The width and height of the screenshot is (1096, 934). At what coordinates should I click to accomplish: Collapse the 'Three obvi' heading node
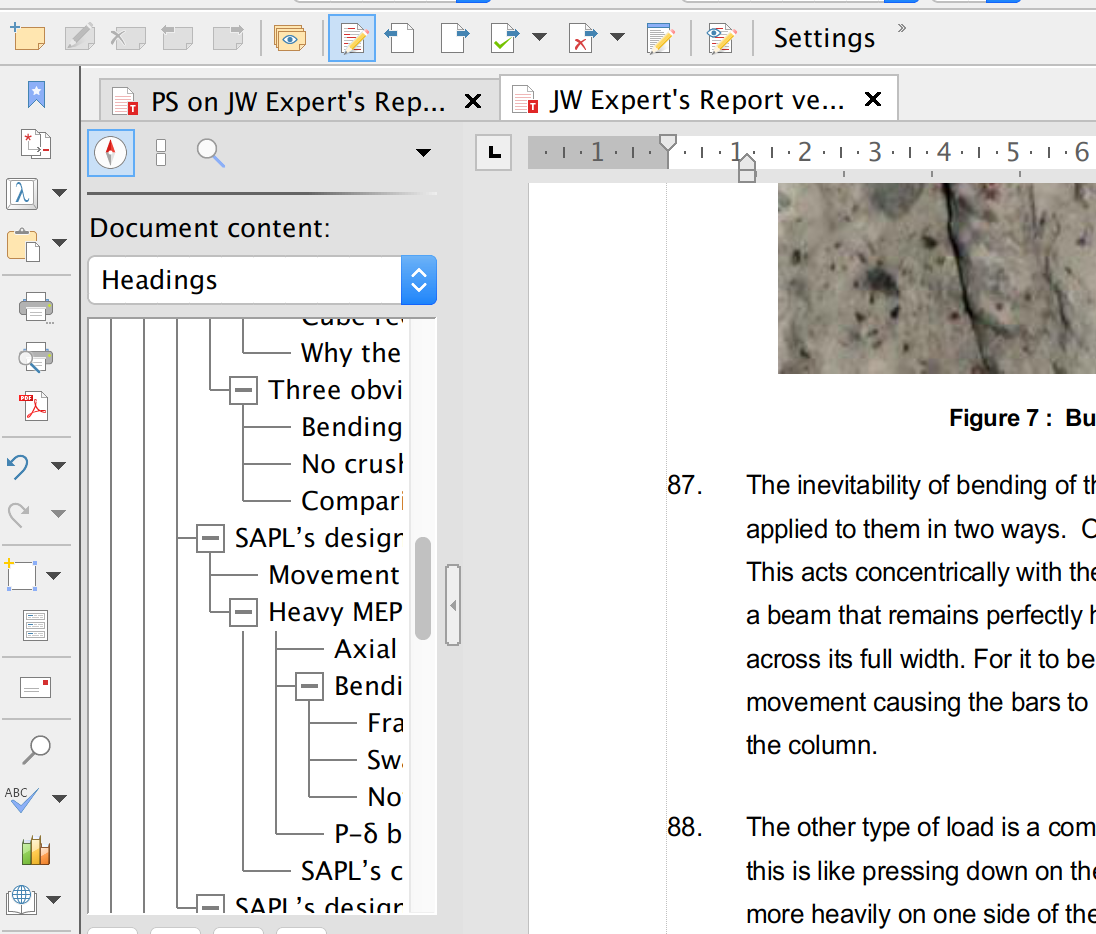point(243,390)
